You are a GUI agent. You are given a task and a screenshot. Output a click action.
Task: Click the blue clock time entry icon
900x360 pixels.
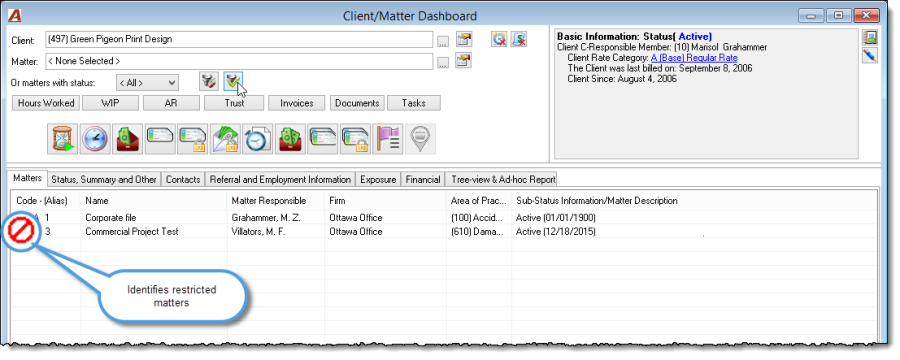tap(95, 139)
